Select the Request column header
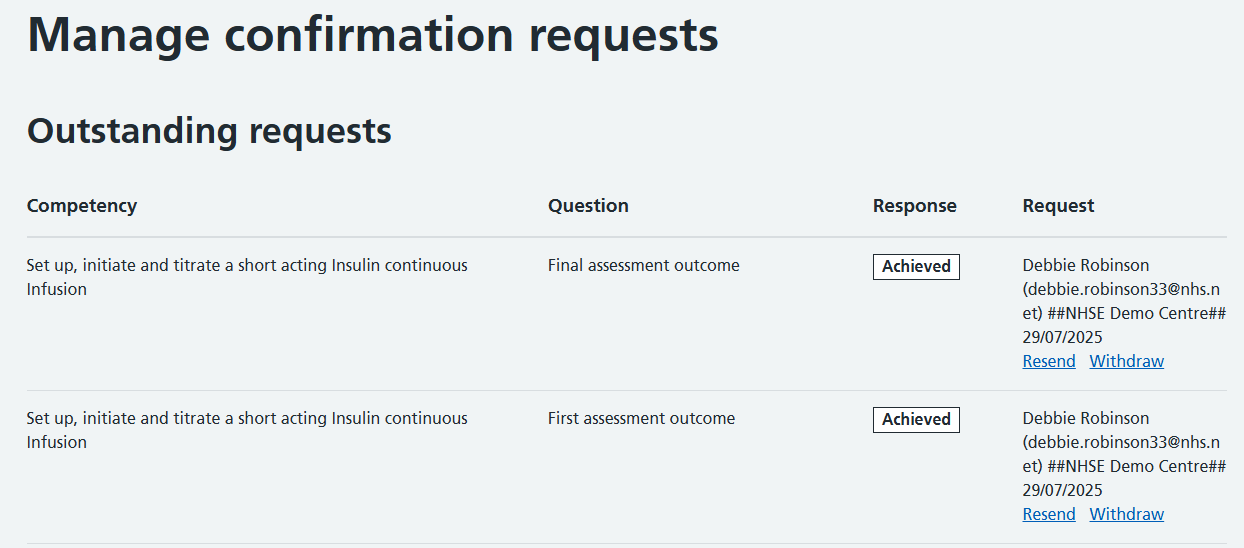Screen dimensions: 1244x548 click(x=1058, y=206)
